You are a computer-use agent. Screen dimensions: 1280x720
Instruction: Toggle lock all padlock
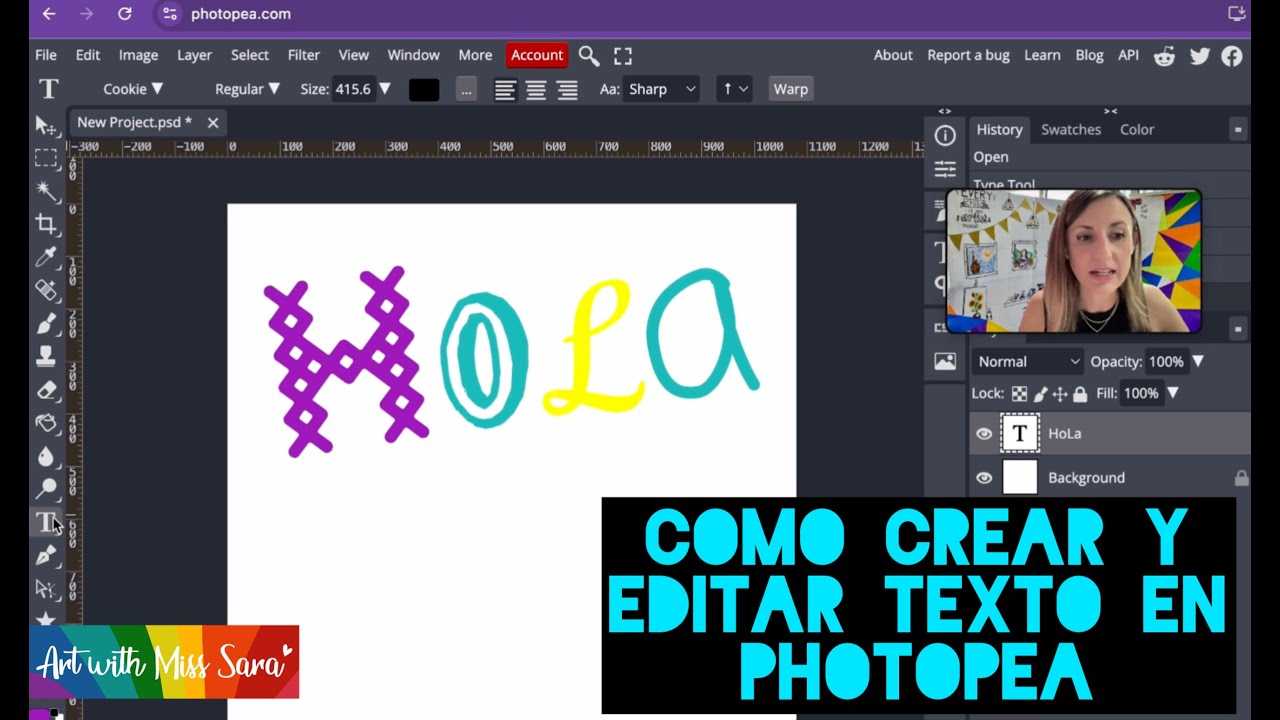tap(1080, 394)
